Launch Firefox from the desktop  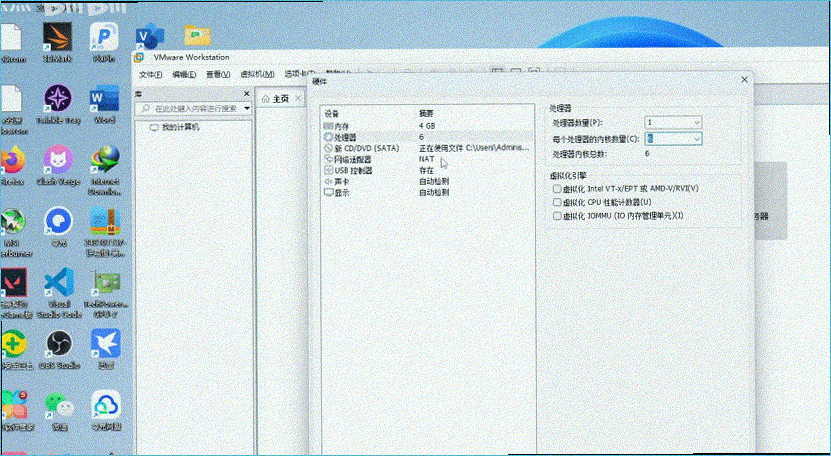12,161
